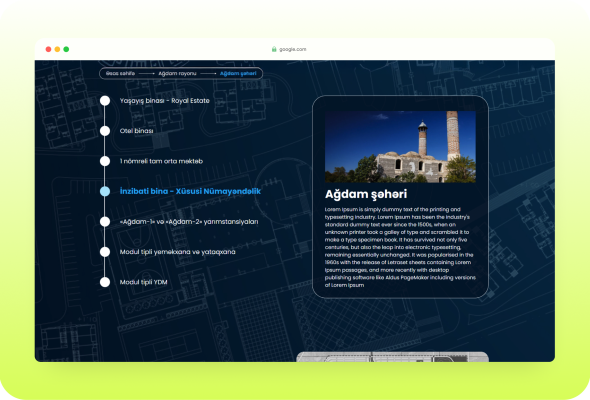Click the Ağdam şəhəri card heading
The image size is (590, 400).
click(366, 194)
